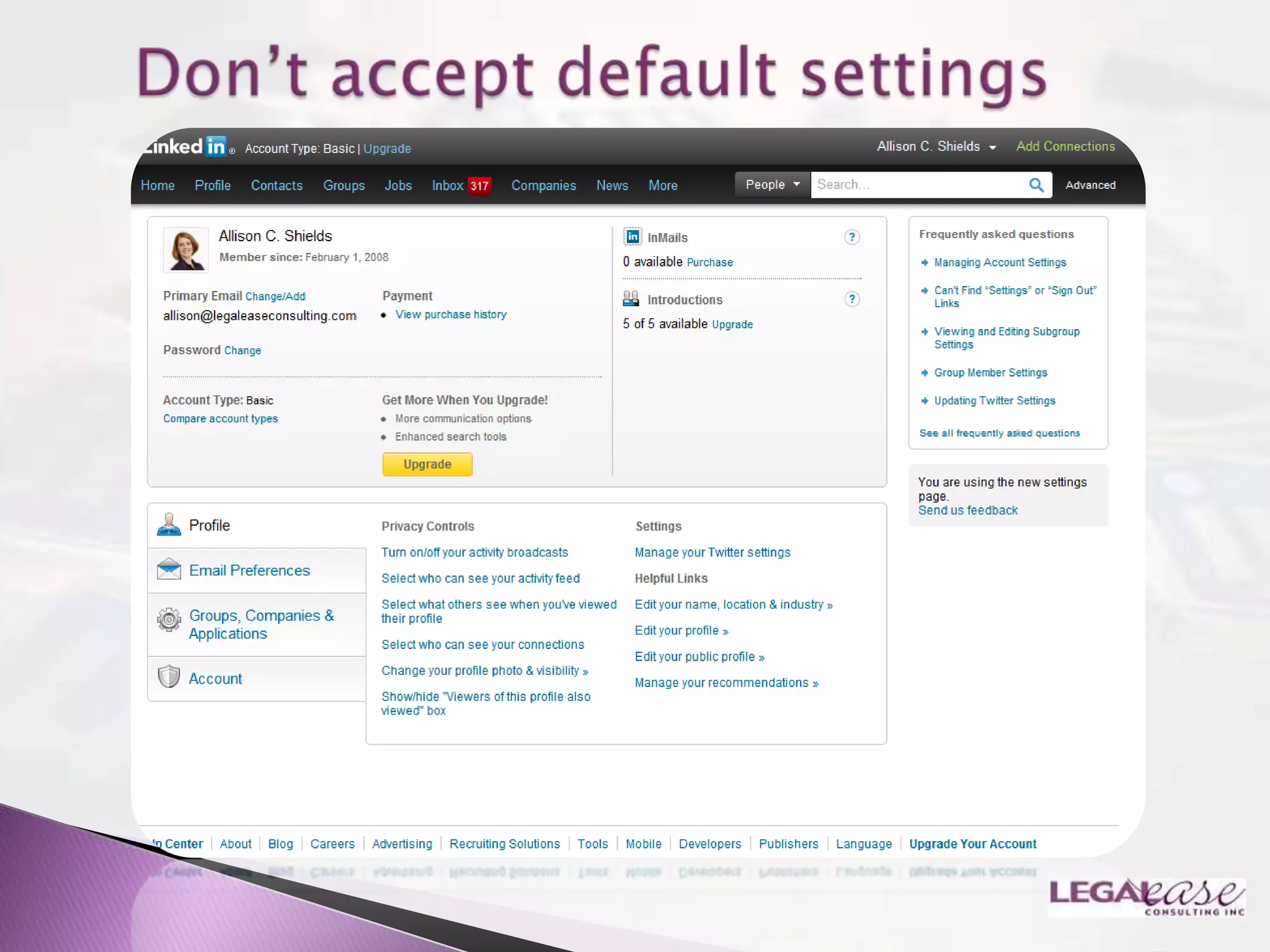Click the red Inbox 317 badge

(479, 186)
